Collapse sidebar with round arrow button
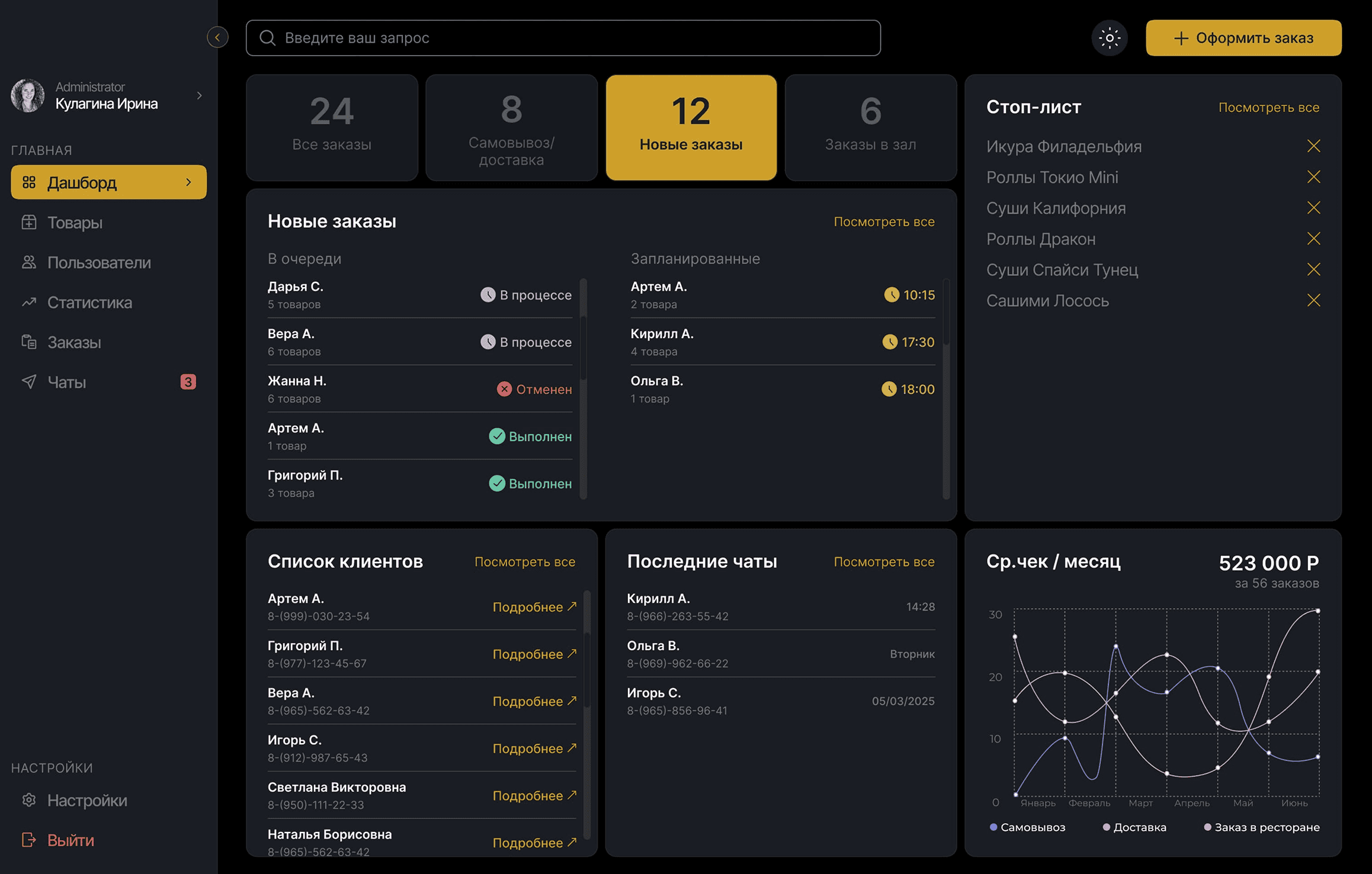1372x874 pixels. pyautogui.click(x=217, y=38)
